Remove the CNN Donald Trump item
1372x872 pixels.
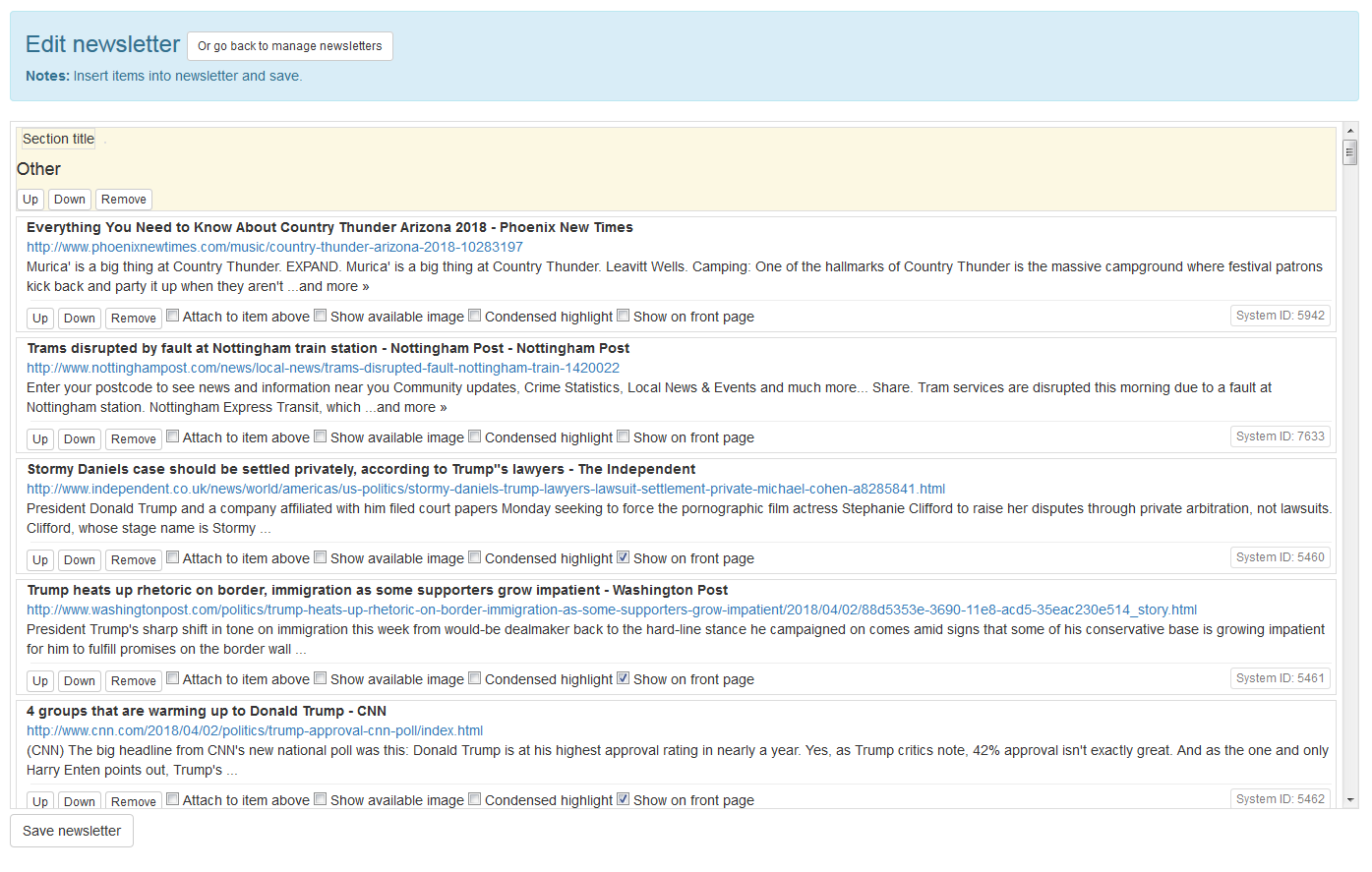click(133, 801)
